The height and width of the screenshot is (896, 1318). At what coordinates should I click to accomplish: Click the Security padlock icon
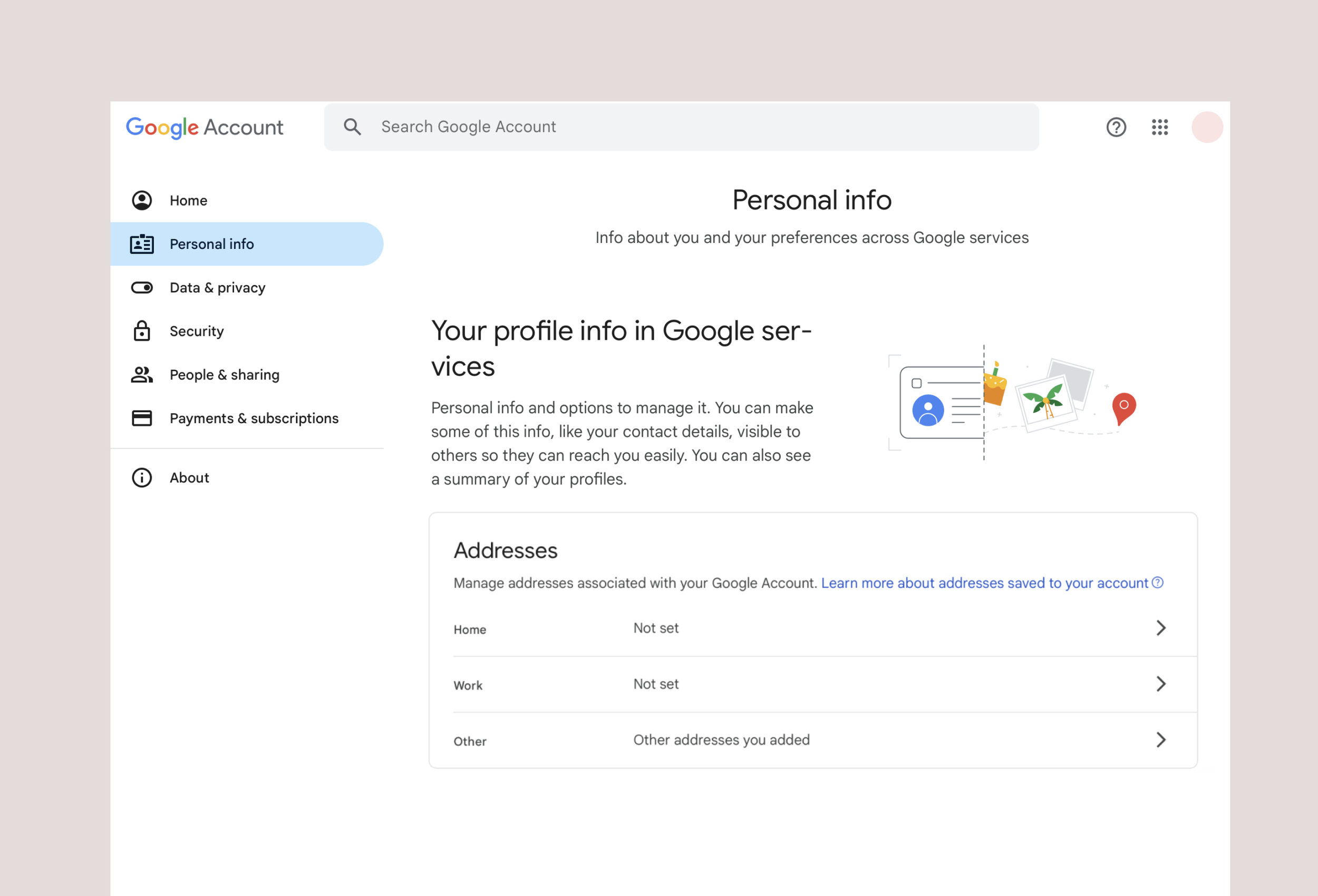point(142,330)
